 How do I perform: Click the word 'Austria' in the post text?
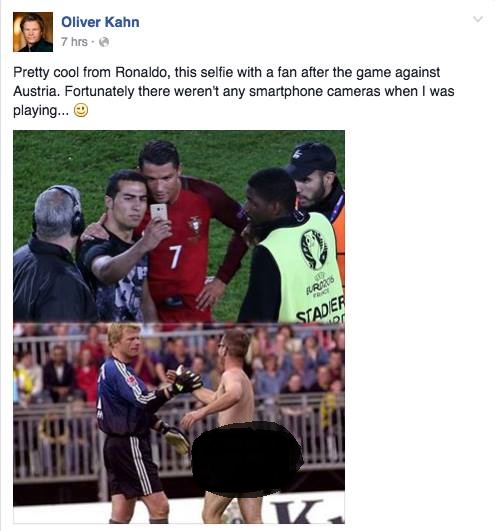[x=36, y=91]
